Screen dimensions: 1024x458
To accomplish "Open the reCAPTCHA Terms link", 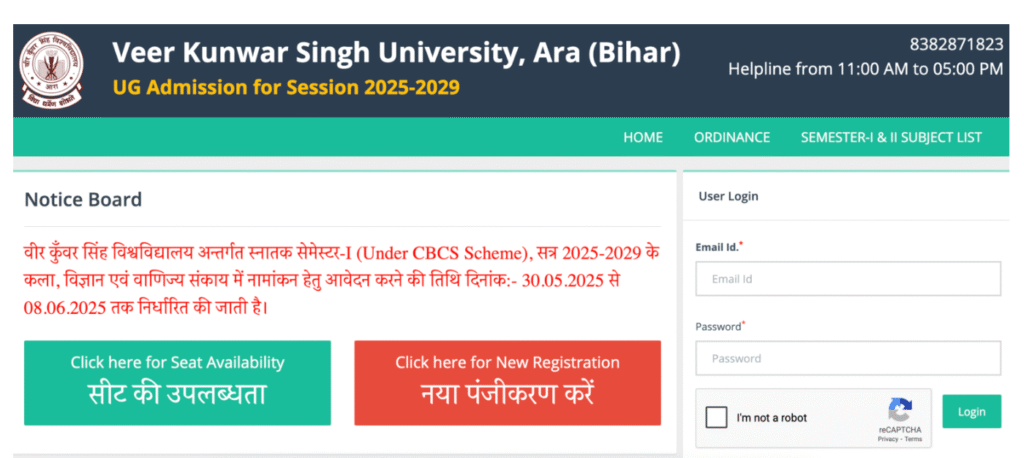I will [913, 440].
